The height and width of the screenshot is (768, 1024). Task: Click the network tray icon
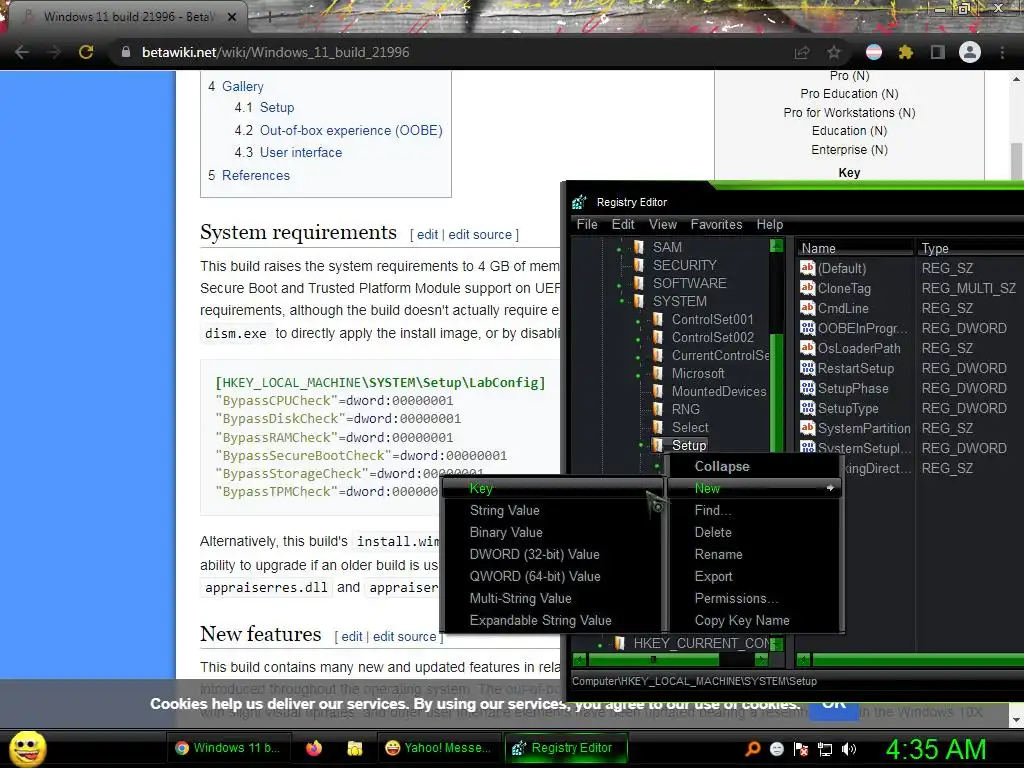(825, 749)
